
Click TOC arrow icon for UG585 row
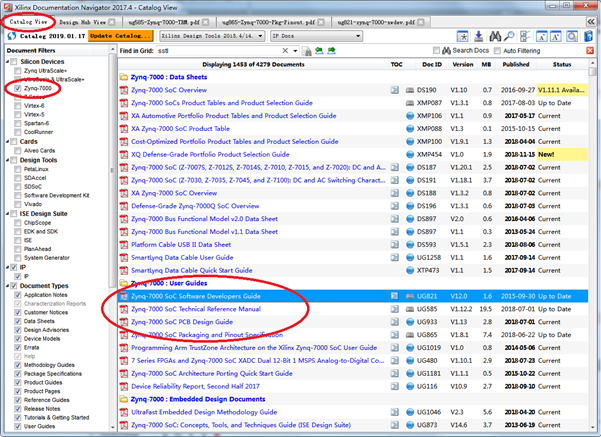coord(396,310)
